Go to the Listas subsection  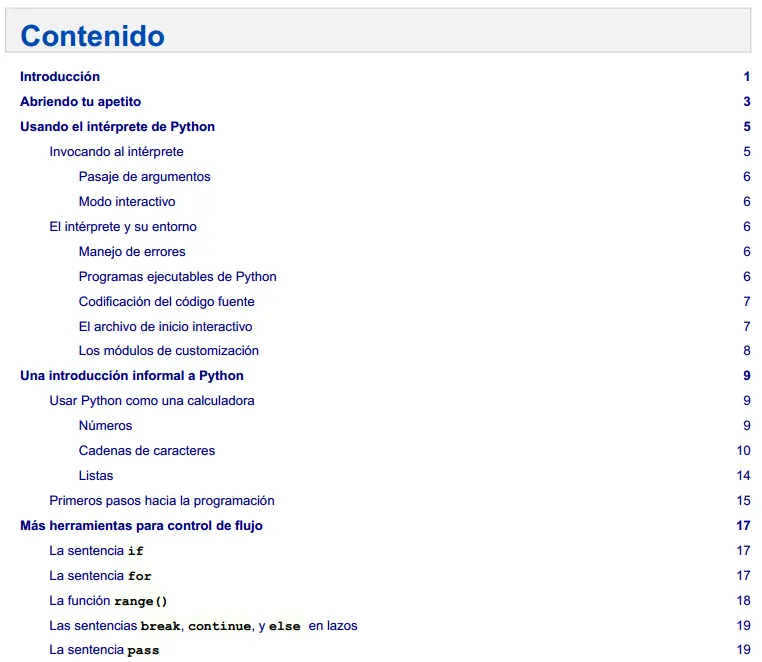tap(96, 476)
